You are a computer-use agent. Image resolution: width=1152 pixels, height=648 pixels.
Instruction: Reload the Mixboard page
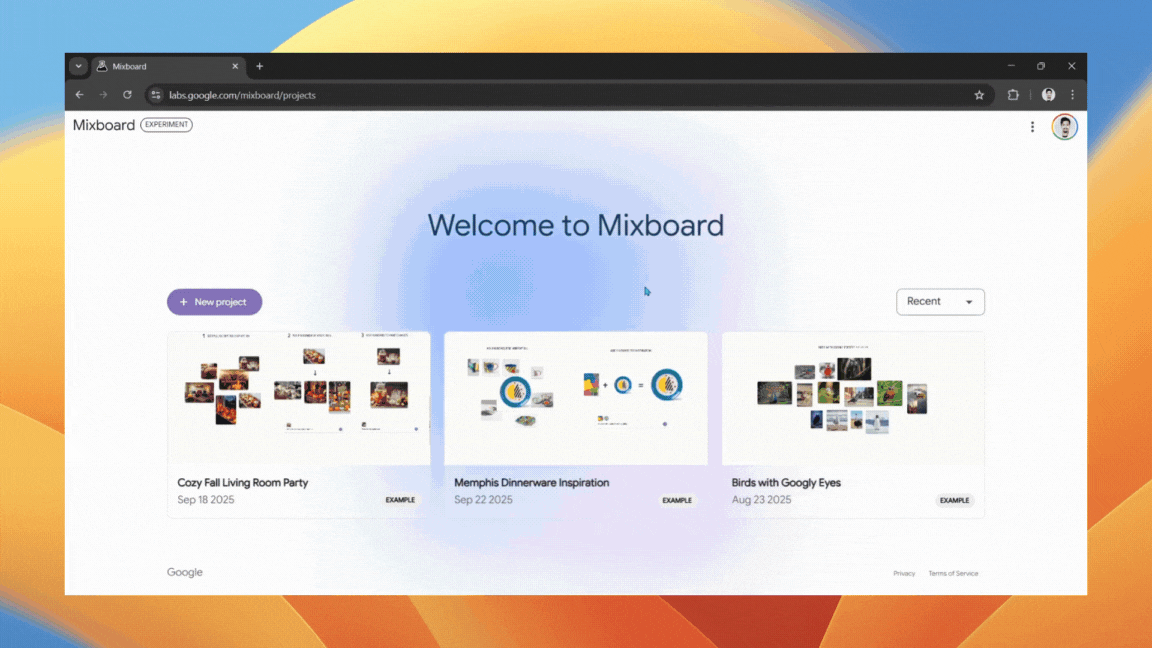coord(127,95)
